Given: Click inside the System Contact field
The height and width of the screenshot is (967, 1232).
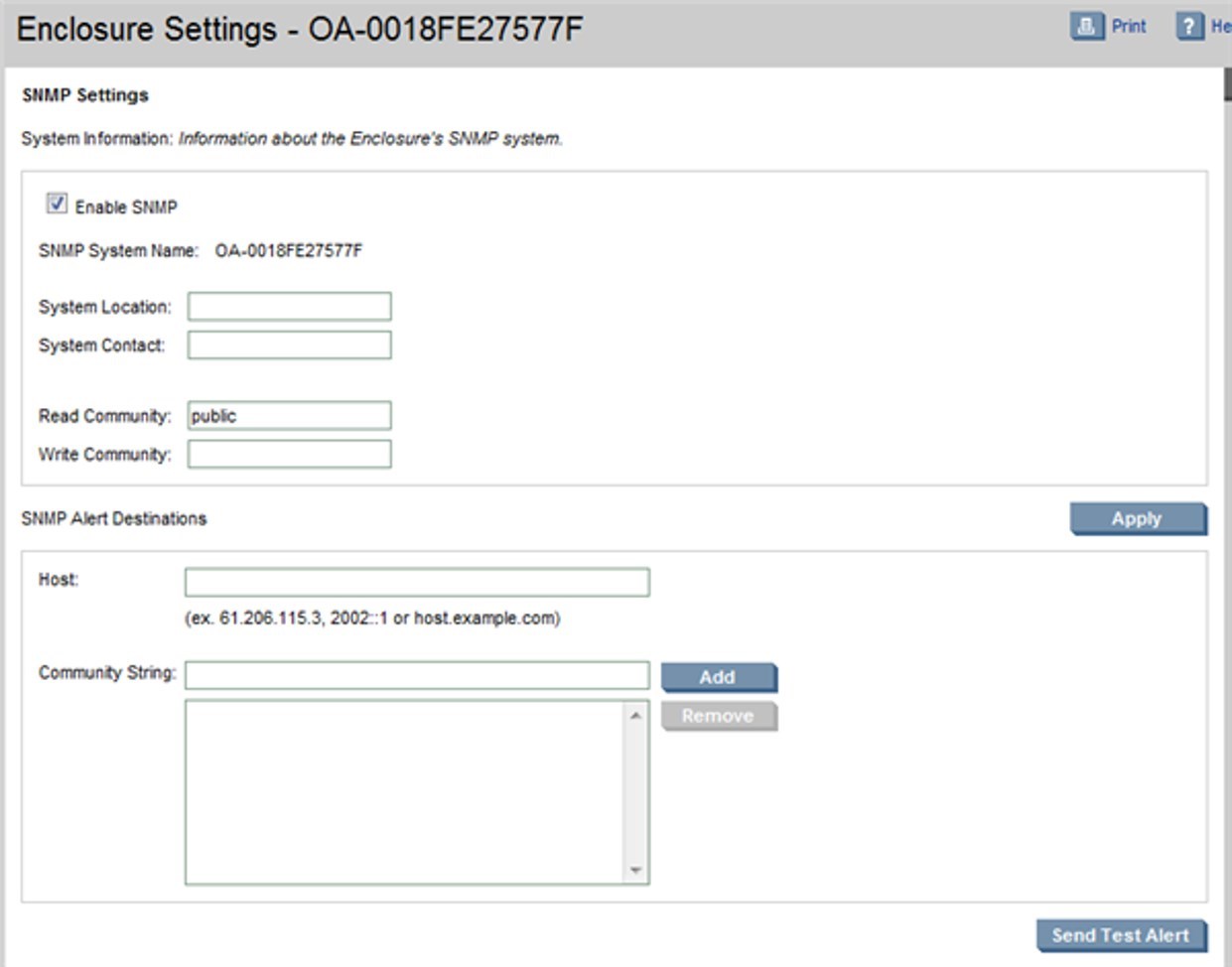Looking at the screenshot, I should (288, 345).
